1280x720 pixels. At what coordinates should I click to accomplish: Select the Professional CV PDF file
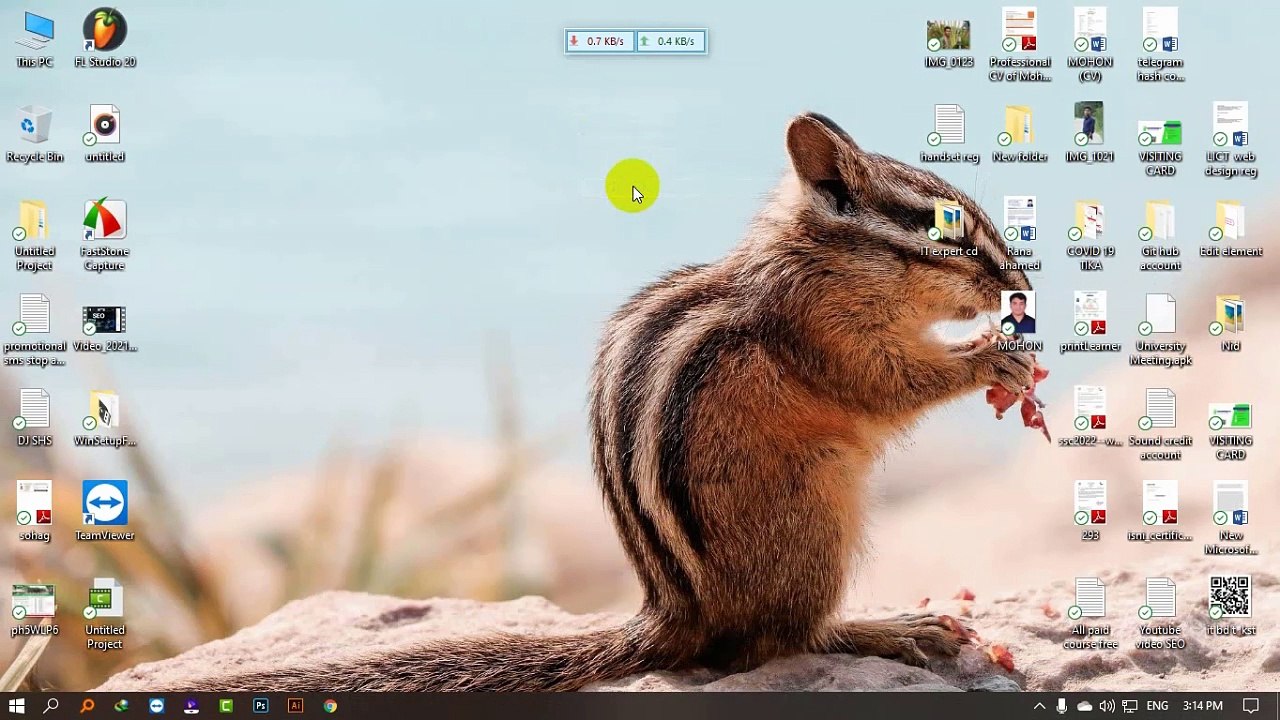[1019, 45]
